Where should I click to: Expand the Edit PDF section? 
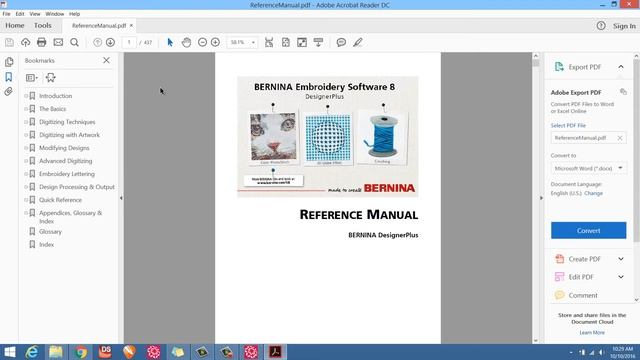[621, 277]
